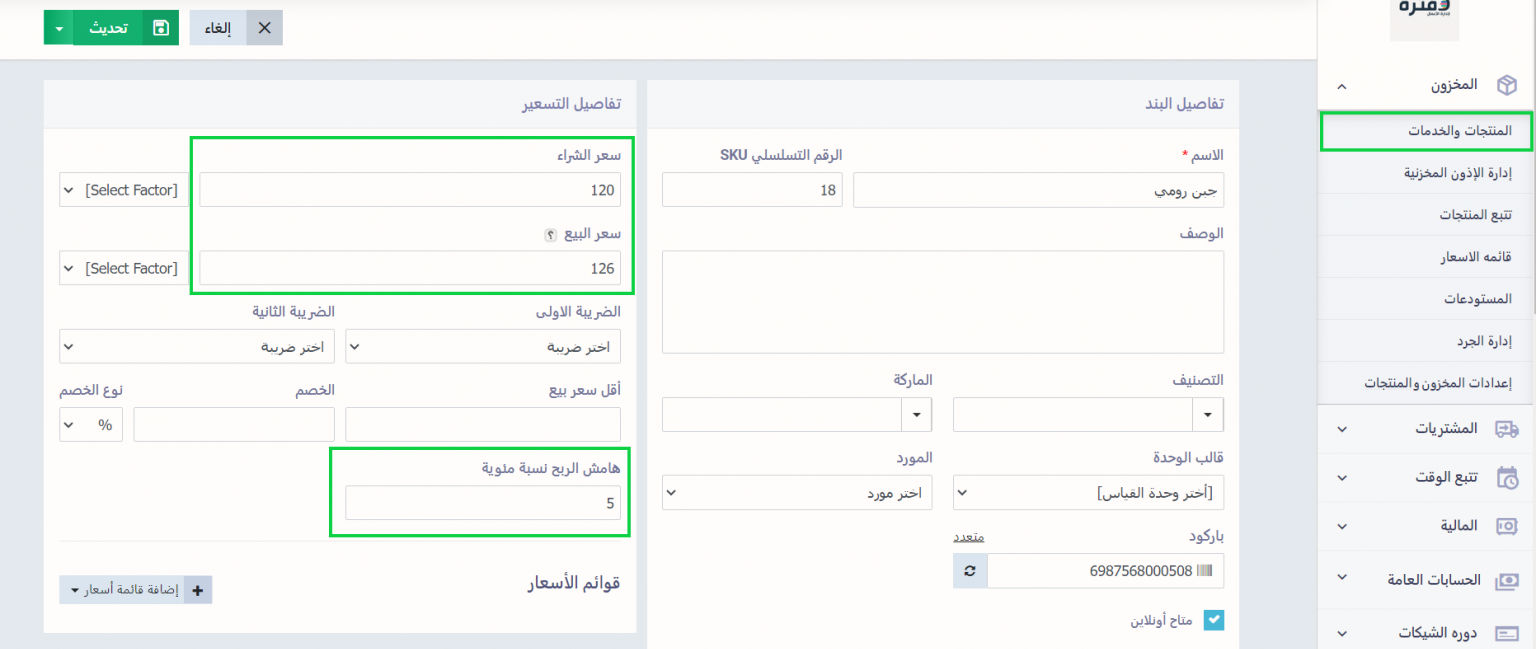
Task: Open the نوع الخصم percent dropdown
Action: [x=91, y=425]
